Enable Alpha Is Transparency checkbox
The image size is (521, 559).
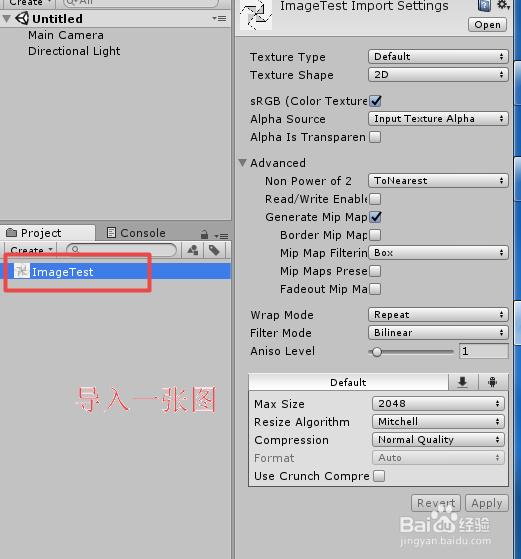coord(375,137)
